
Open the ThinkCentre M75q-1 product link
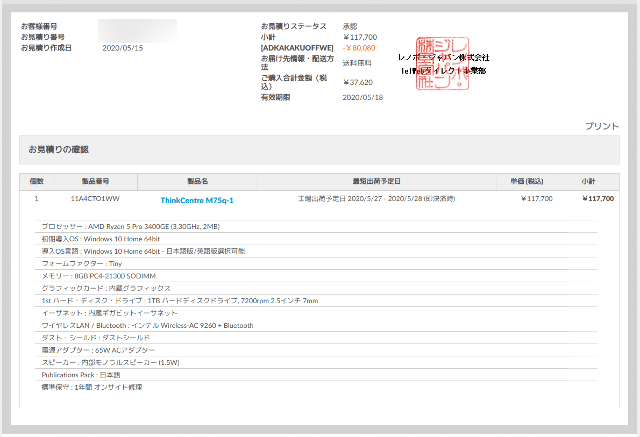point(197,200)
